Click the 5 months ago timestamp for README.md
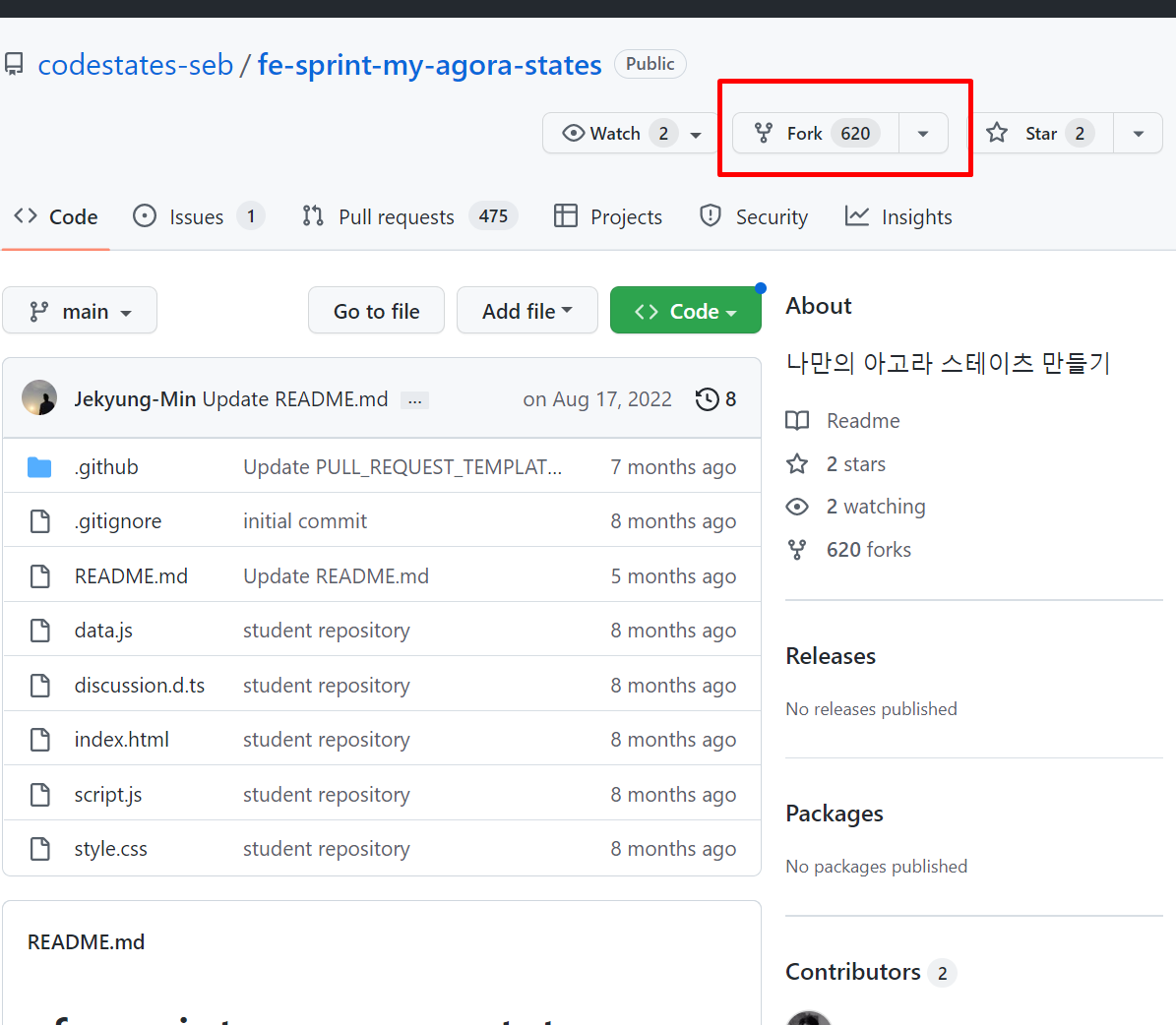 [x=673, y=575]
